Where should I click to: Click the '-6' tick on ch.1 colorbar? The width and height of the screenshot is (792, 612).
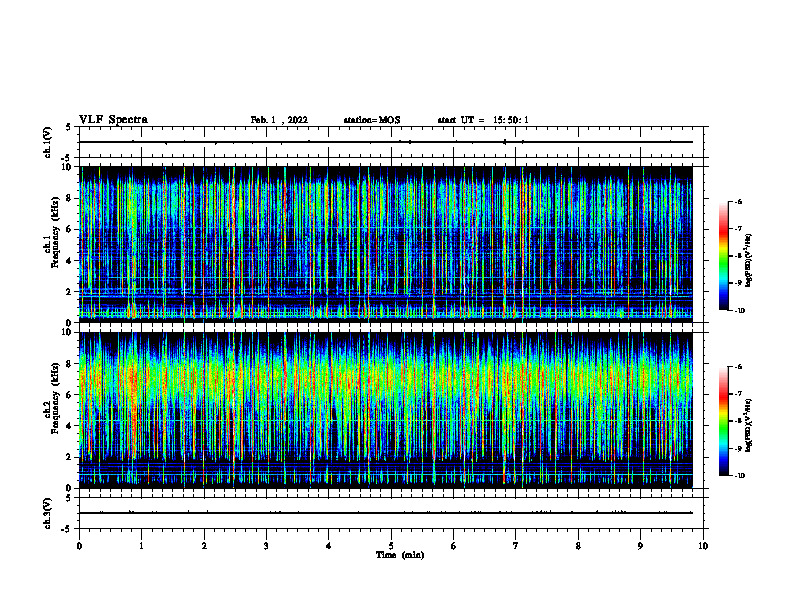coord(739,201)
